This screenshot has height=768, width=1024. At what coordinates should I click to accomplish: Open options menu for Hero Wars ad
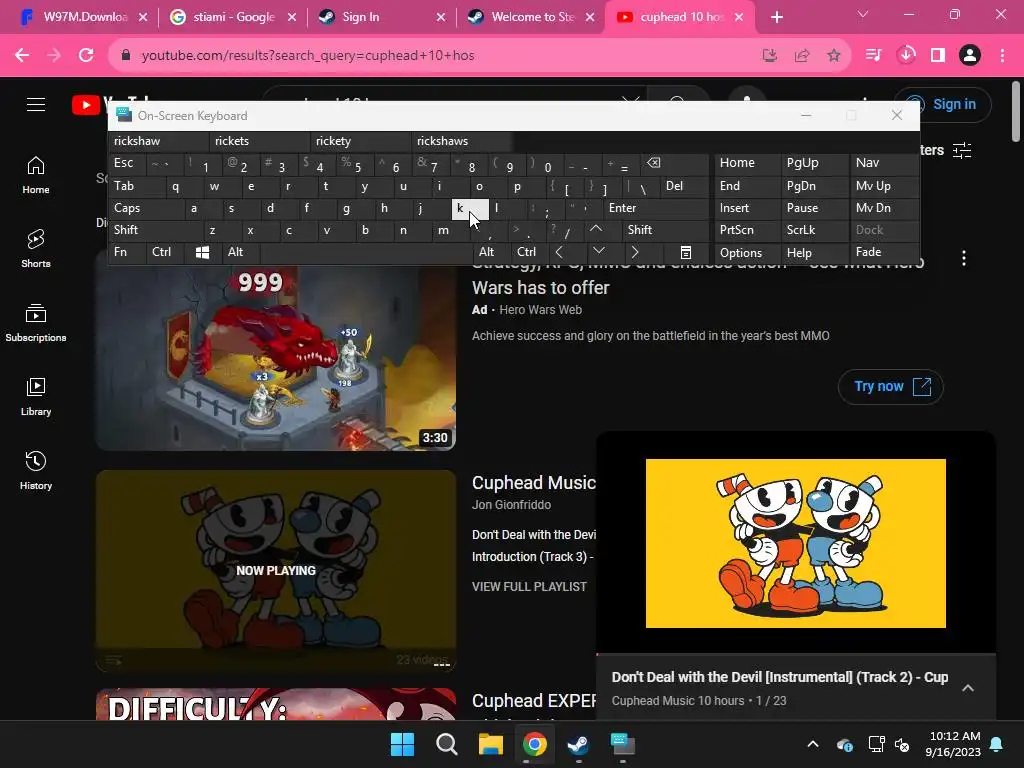964,258
